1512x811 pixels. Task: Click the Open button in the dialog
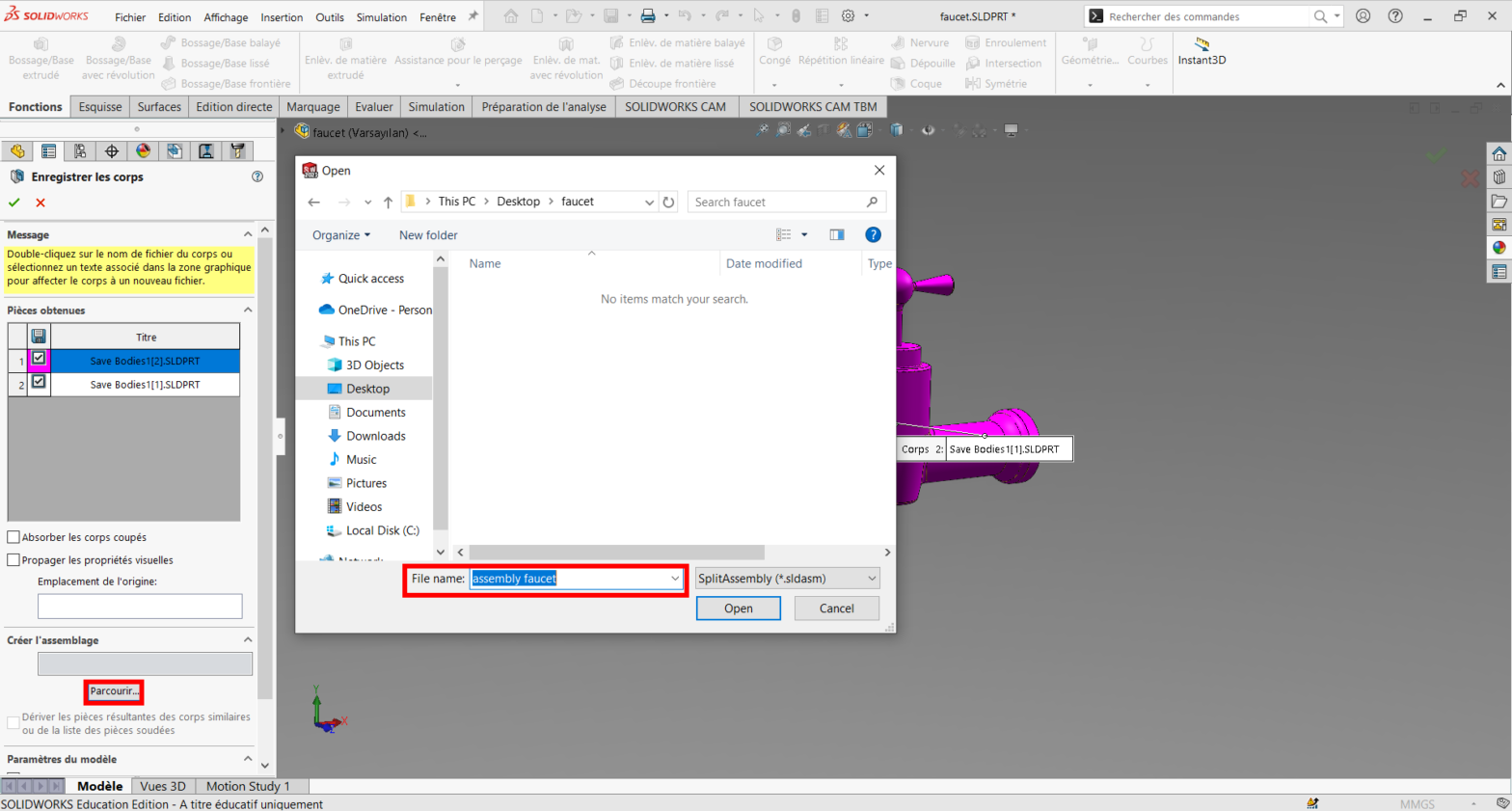click(x=739, y=608)
